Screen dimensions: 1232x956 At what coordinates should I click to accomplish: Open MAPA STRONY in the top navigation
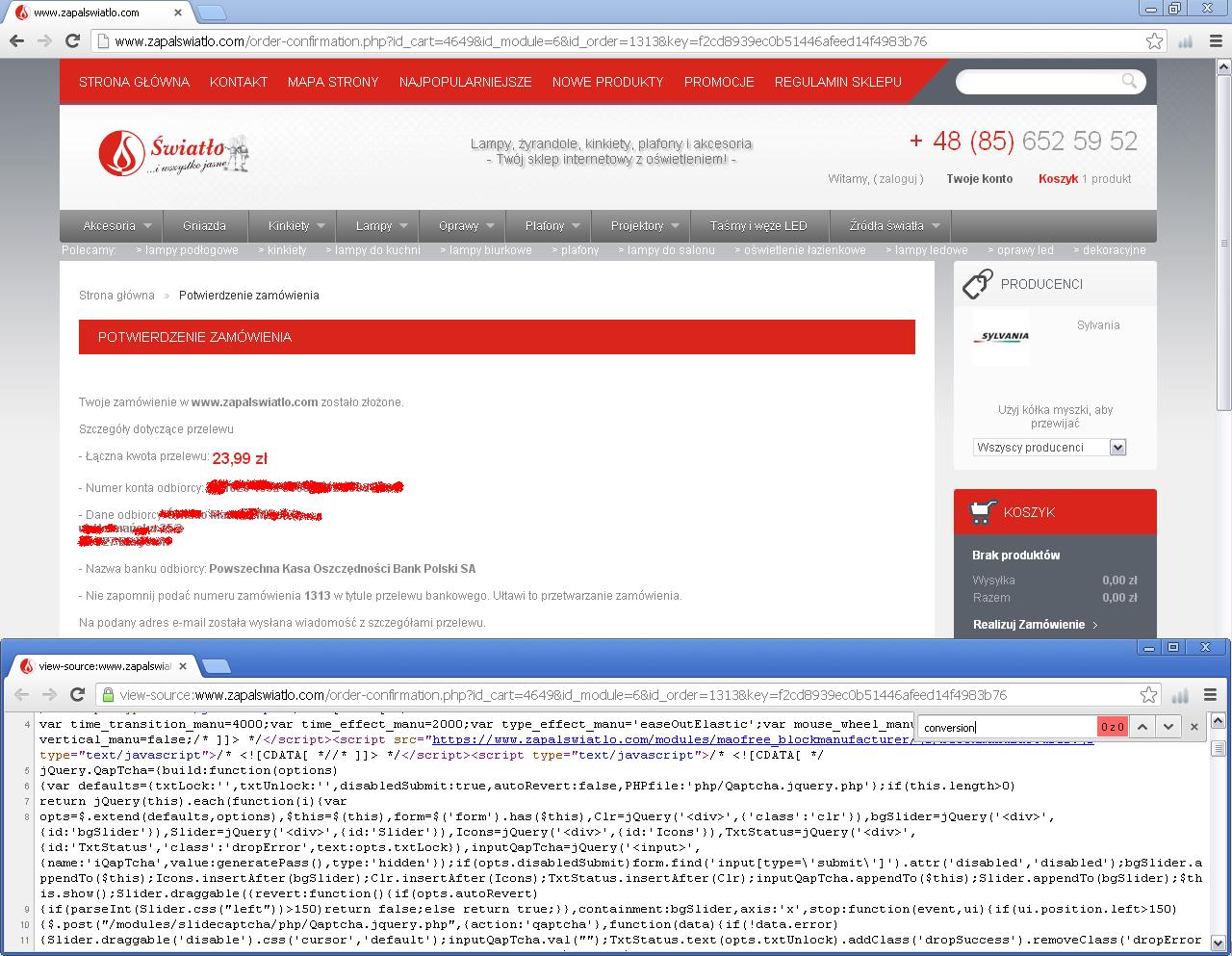pyautogui.click(x=333, y=82)
